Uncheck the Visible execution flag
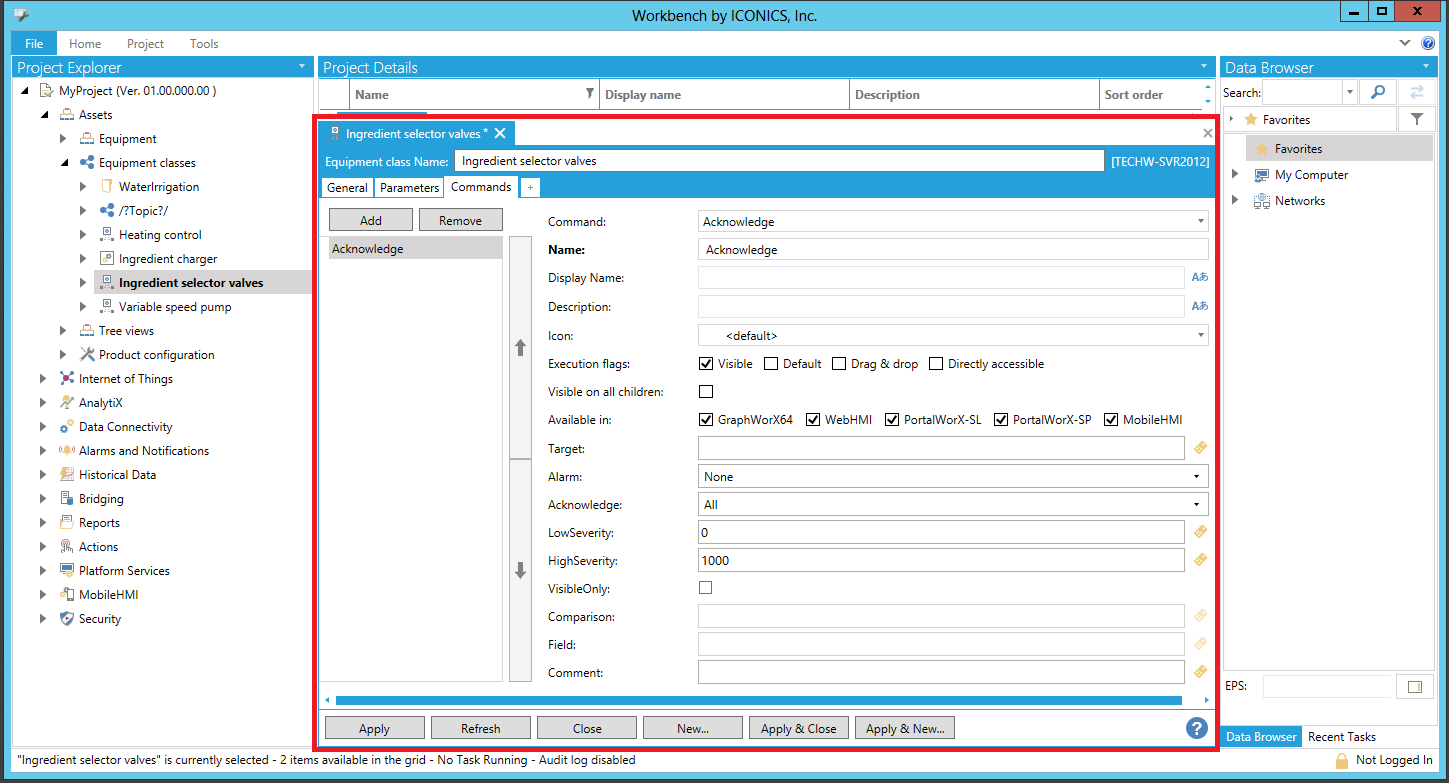This screenshot has height=783, width=1449. click(x=706, y=364)
